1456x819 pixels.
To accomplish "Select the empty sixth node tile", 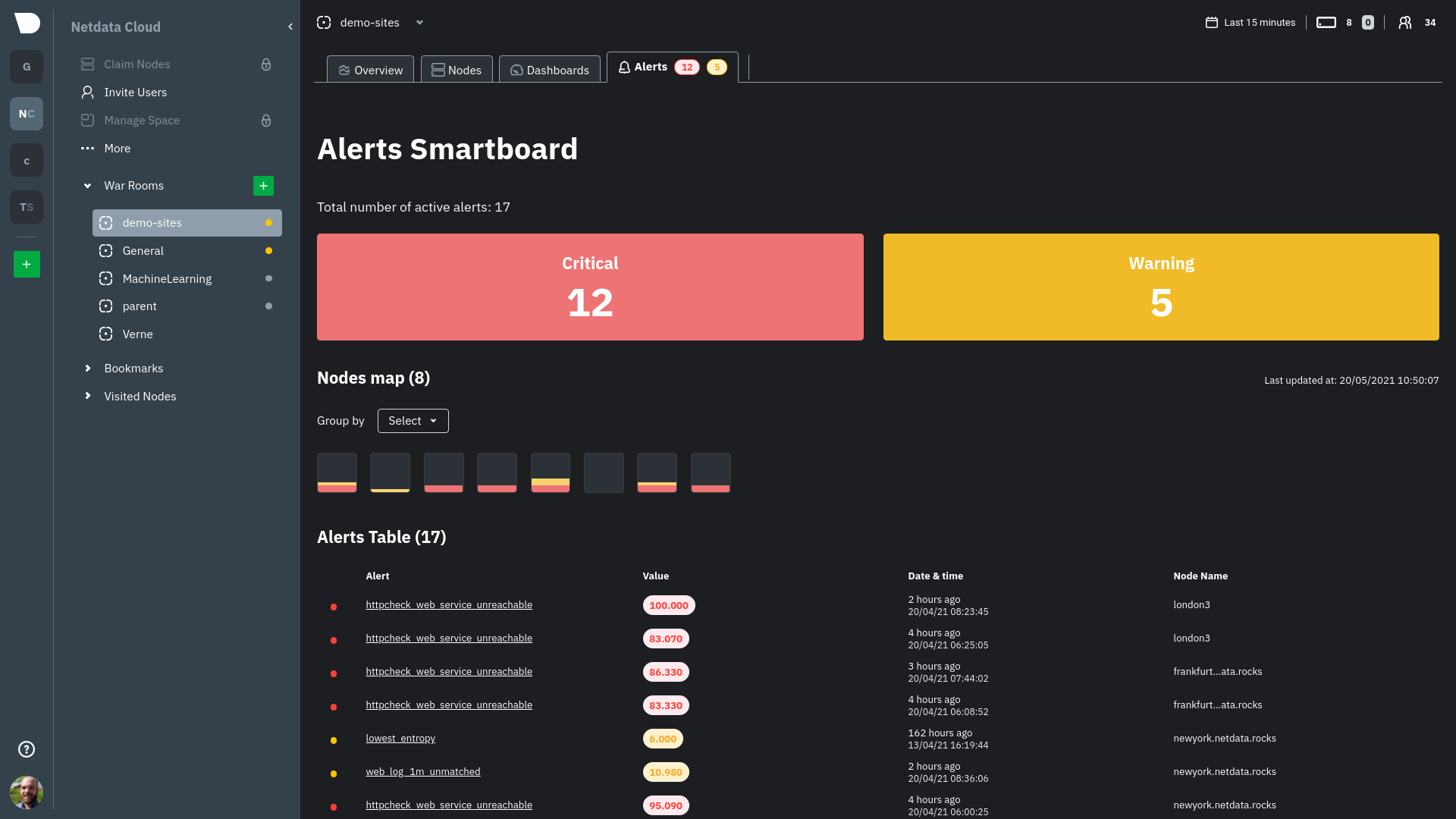I will (x=604, y=472).
